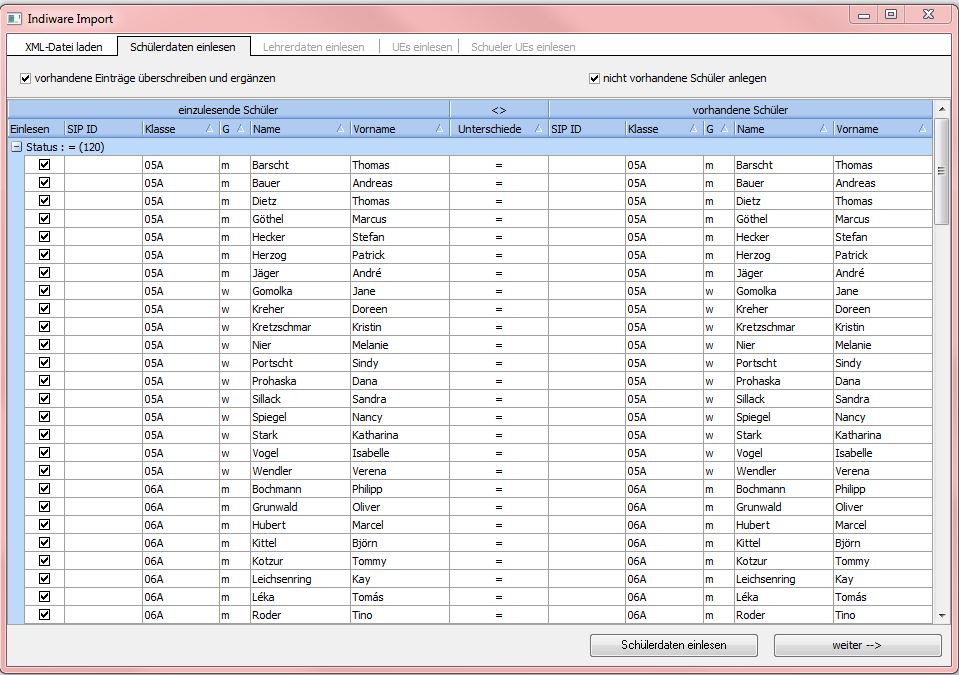Select right Vorname cell 'Isabelle'
This screenshot has width=959, height=675.
tap(883, 453)
